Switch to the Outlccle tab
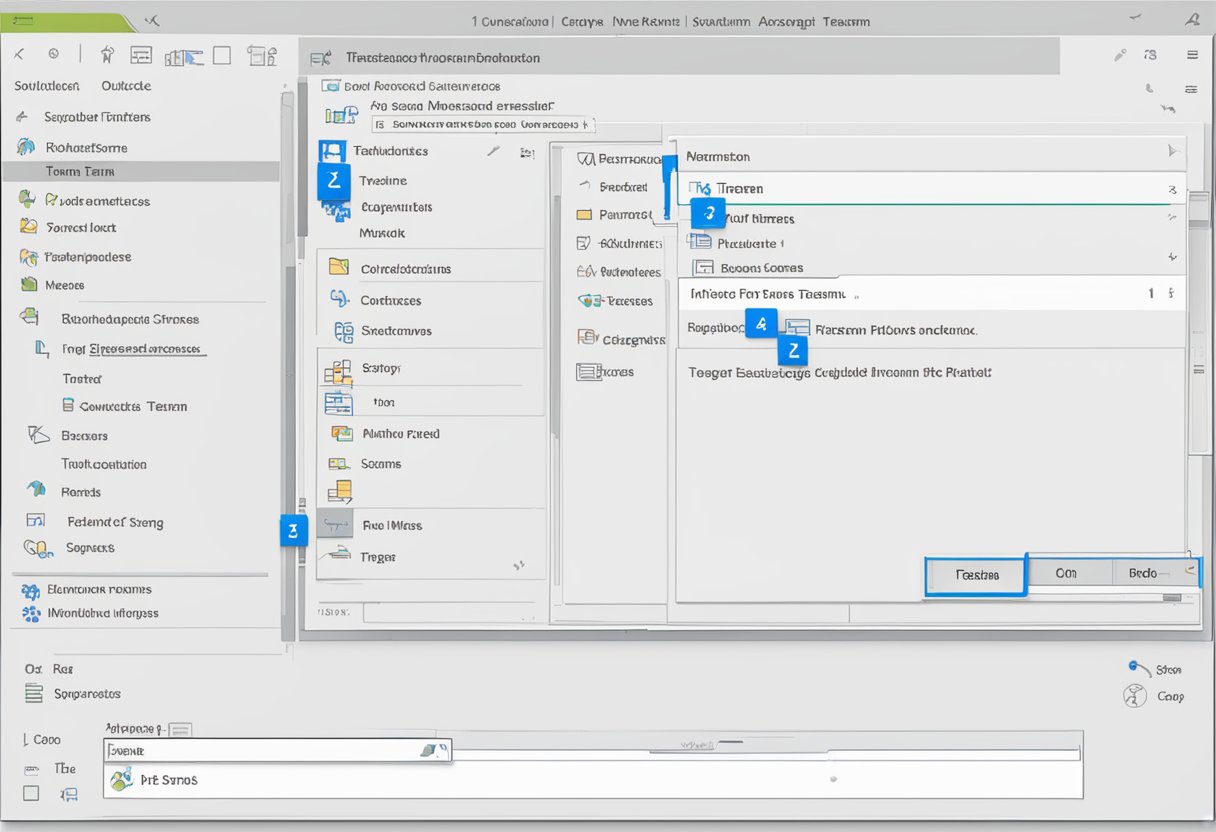Image resolution: width=1216 pixels, height=832 pixels. 124,86
